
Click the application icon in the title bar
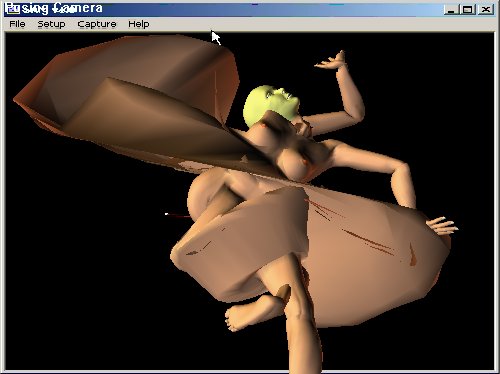[13, 9]
